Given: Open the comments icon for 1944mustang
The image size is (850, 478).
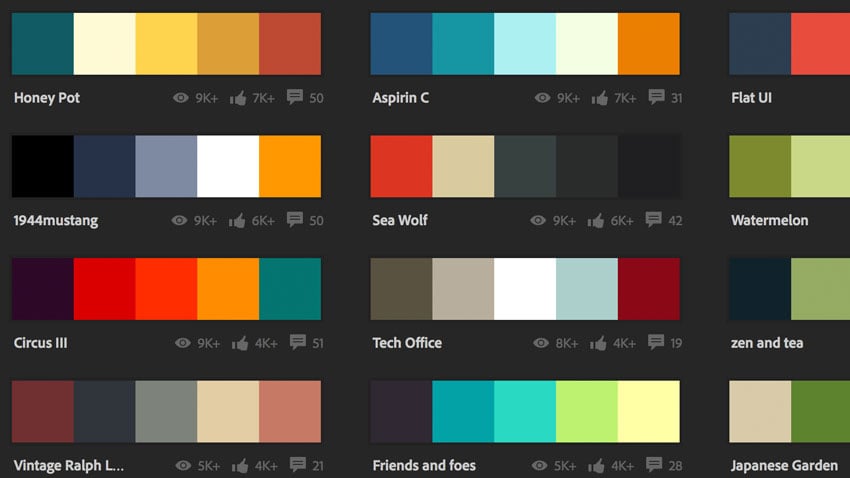Looking at the screenshot, I should (296, 219).
